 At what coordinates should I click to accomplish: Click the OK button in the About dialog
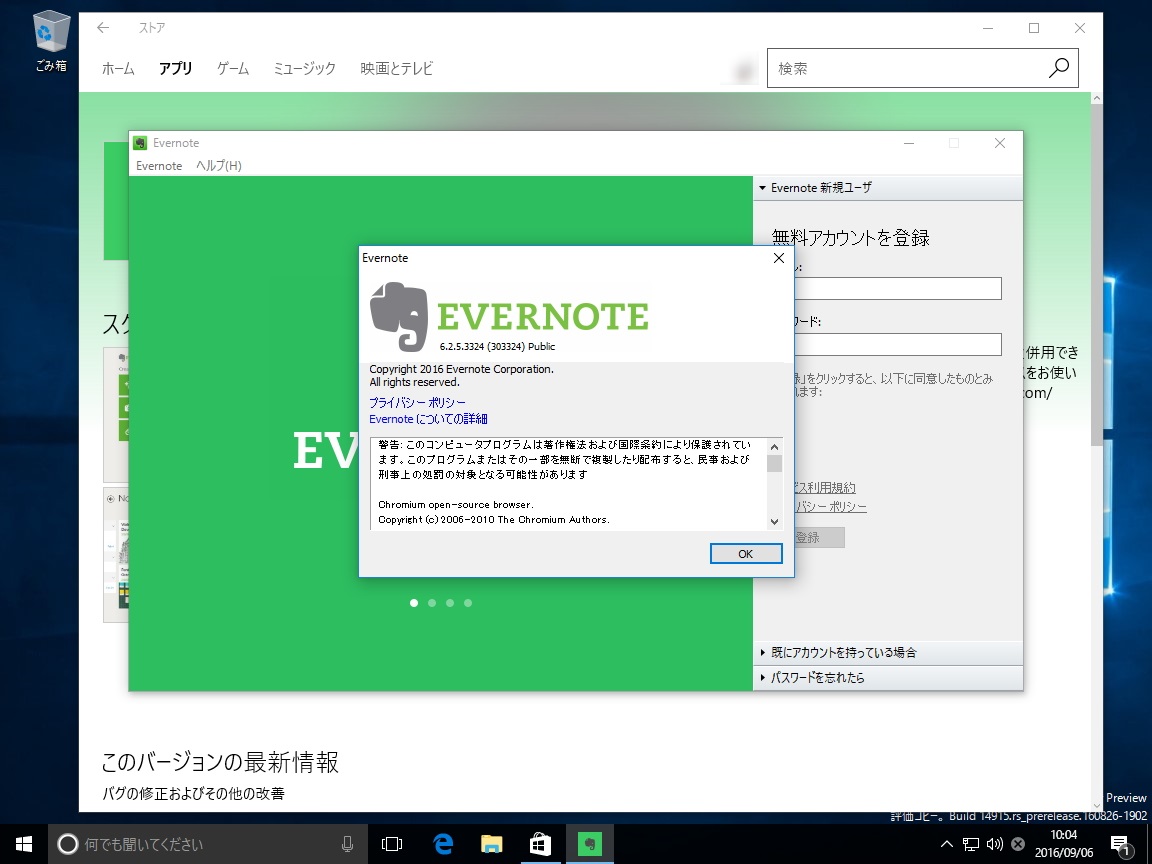(745, 552)
